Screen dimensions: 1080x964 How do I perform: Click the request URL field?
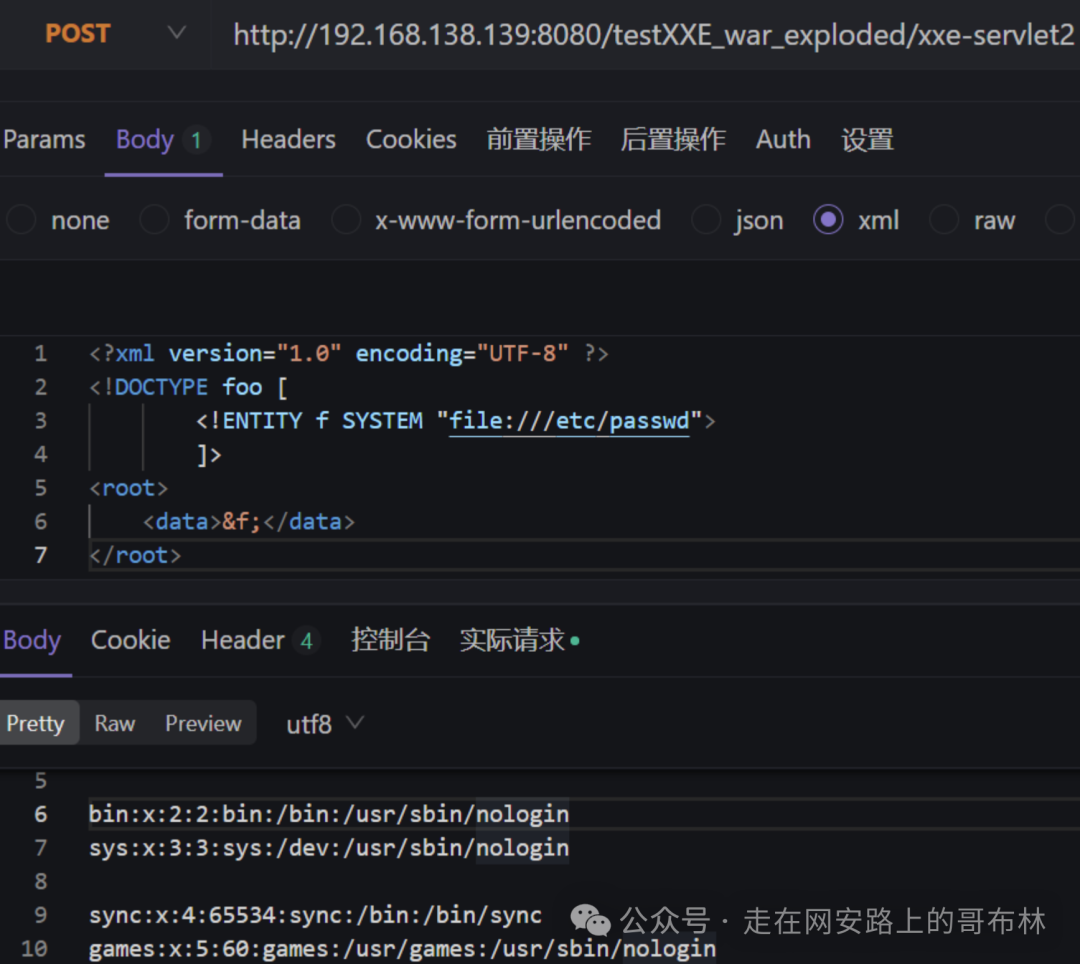pos(653,35)
